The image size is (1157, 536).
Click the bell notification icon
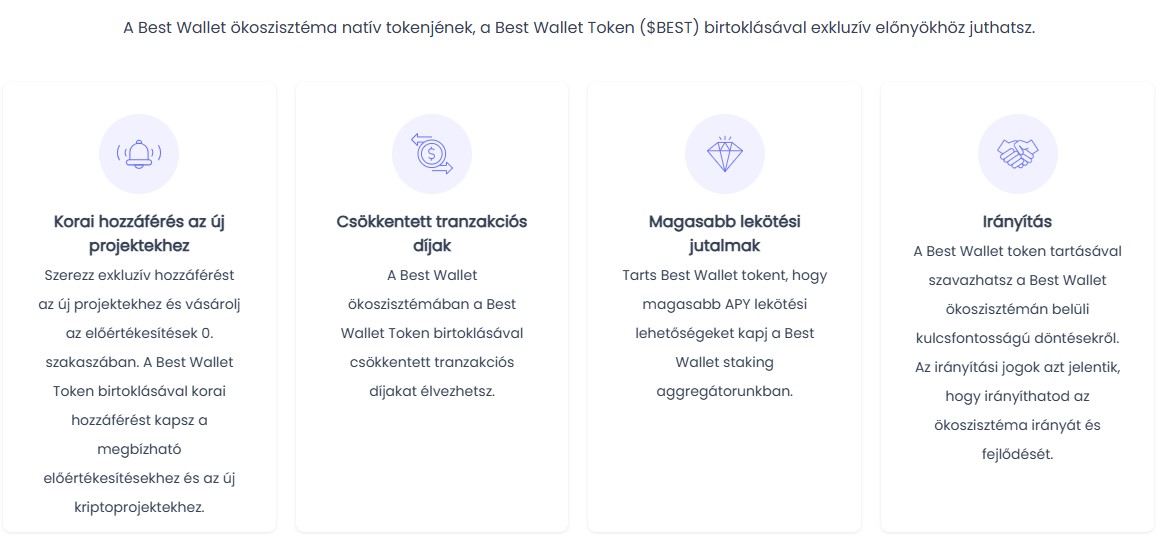138,153
